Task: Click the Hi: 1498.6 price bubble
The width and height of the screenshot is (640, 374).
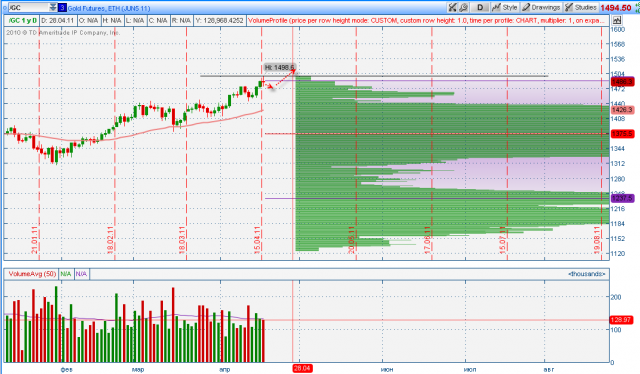Action: coord(279,67)
